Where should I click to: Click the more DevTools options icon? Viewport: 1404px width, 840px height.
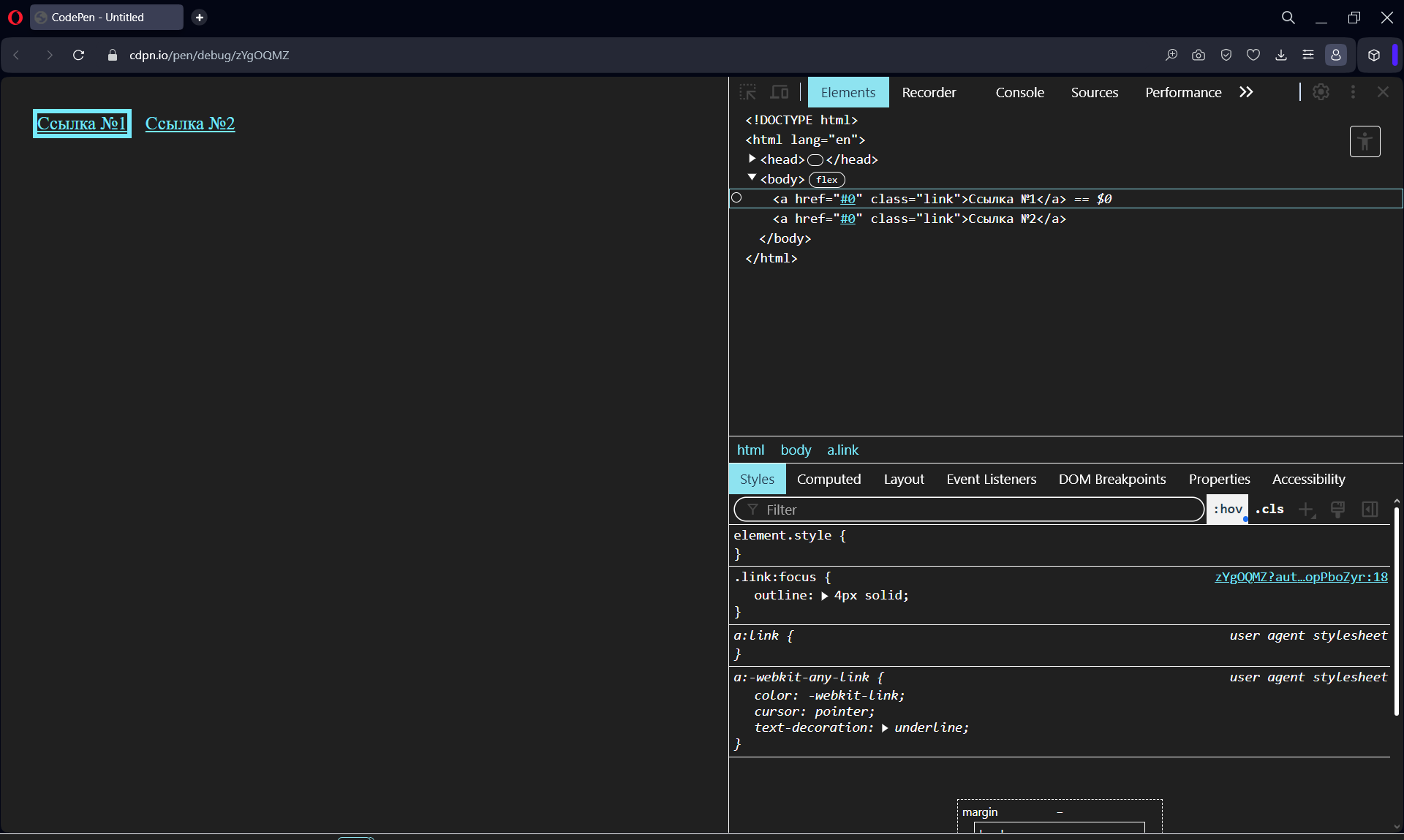pos(1353,92)
